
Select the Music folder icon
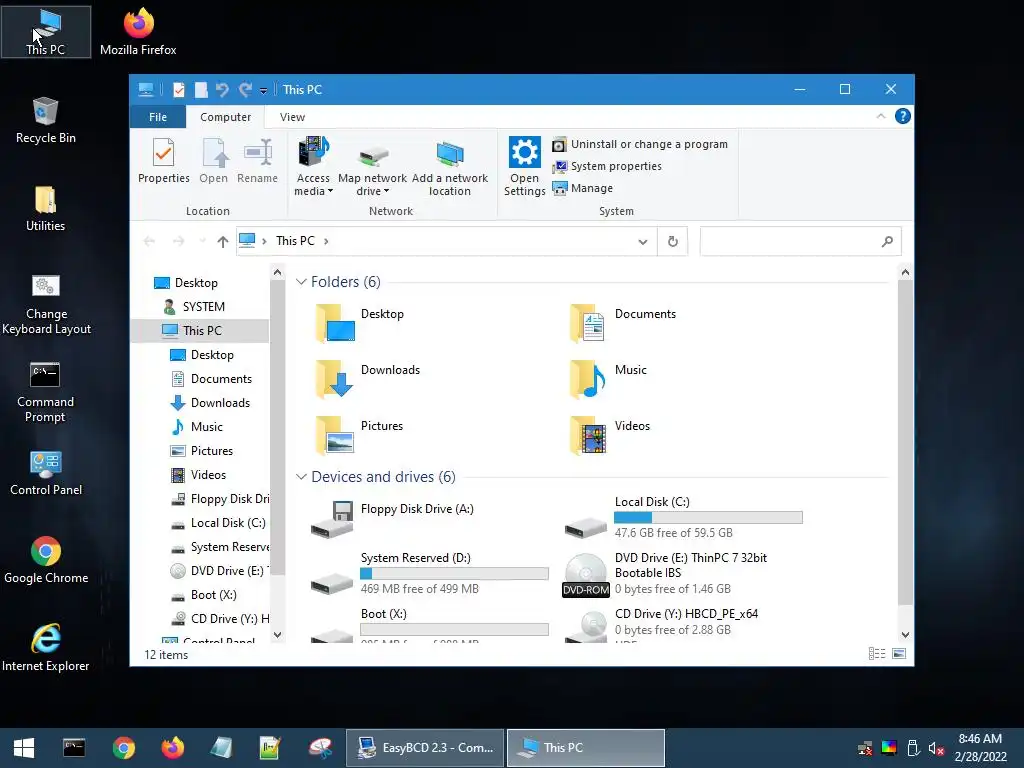(x=587, y=379)
